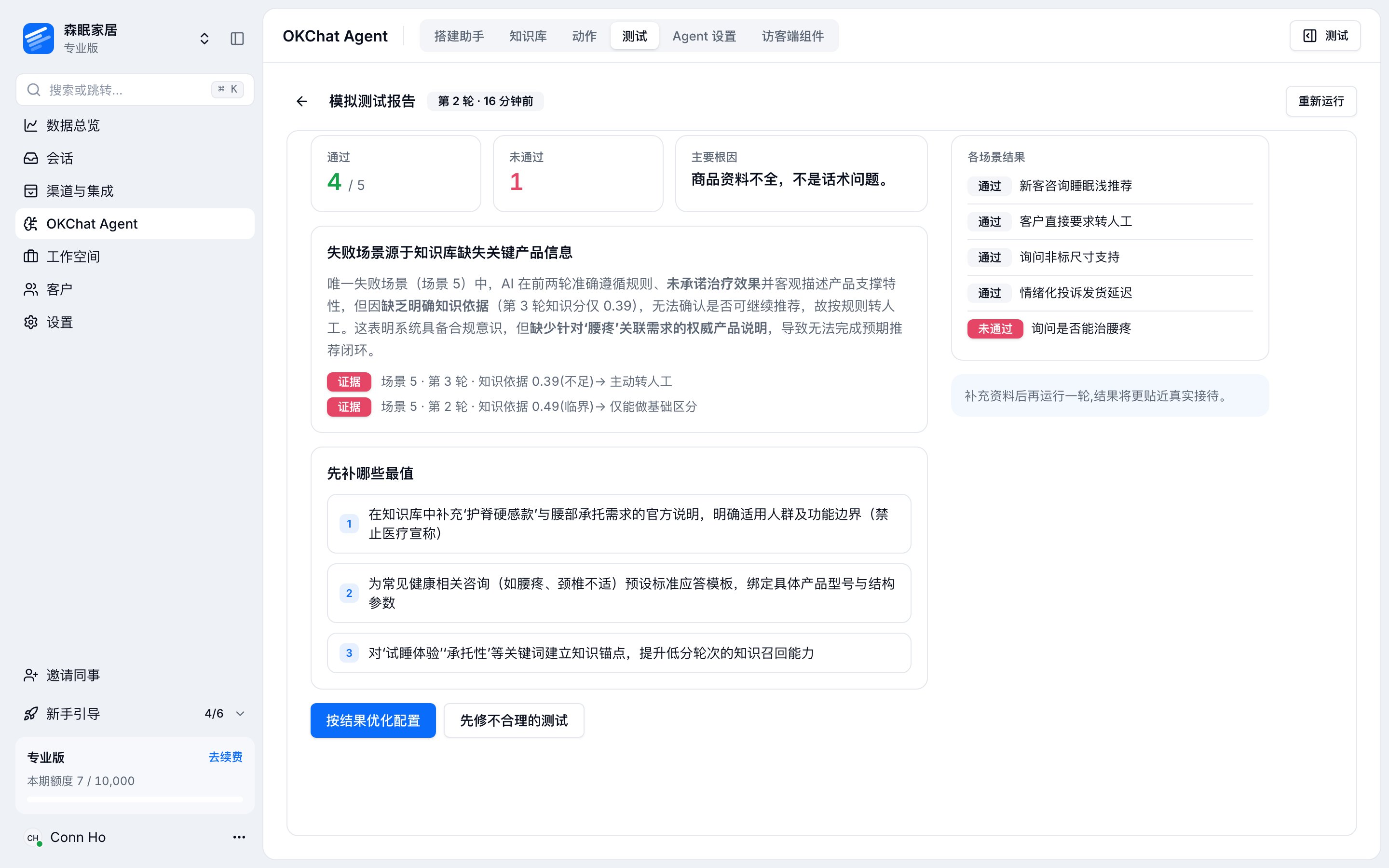This screenshot has height=868, width=1389.
Task: Open Conn Ho more options menu
Action: (x=239, y=837)
